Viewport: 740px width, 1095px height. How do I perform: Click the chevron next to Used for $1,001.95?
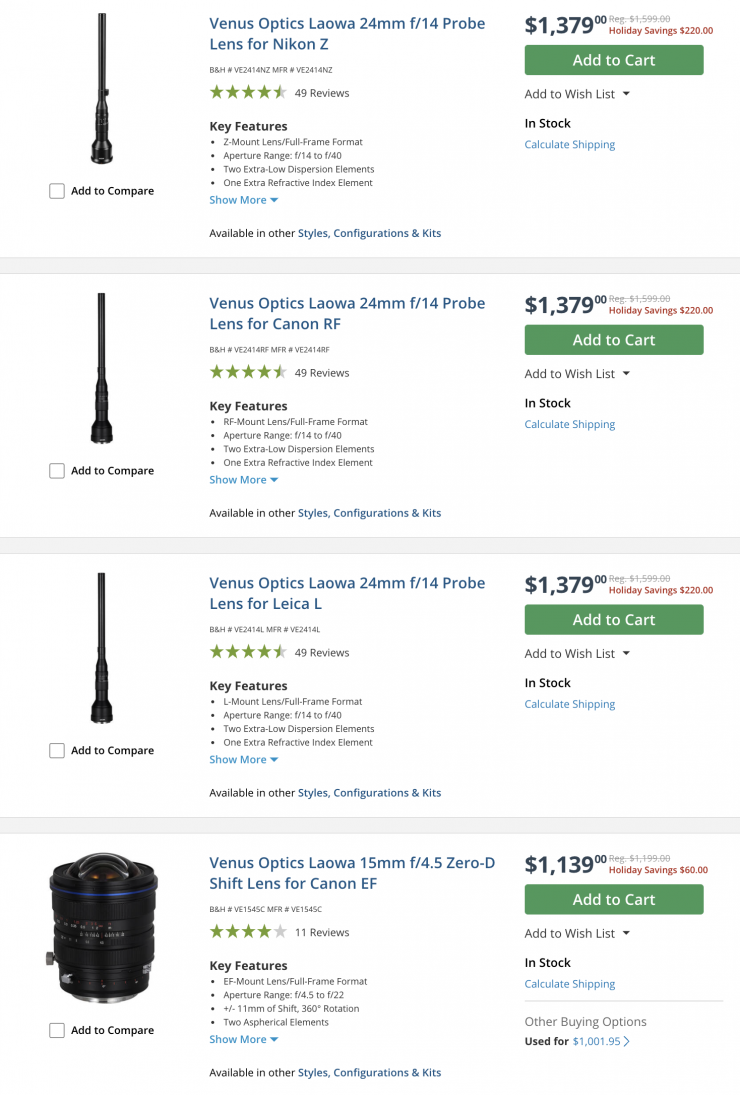pos(627,1042)
